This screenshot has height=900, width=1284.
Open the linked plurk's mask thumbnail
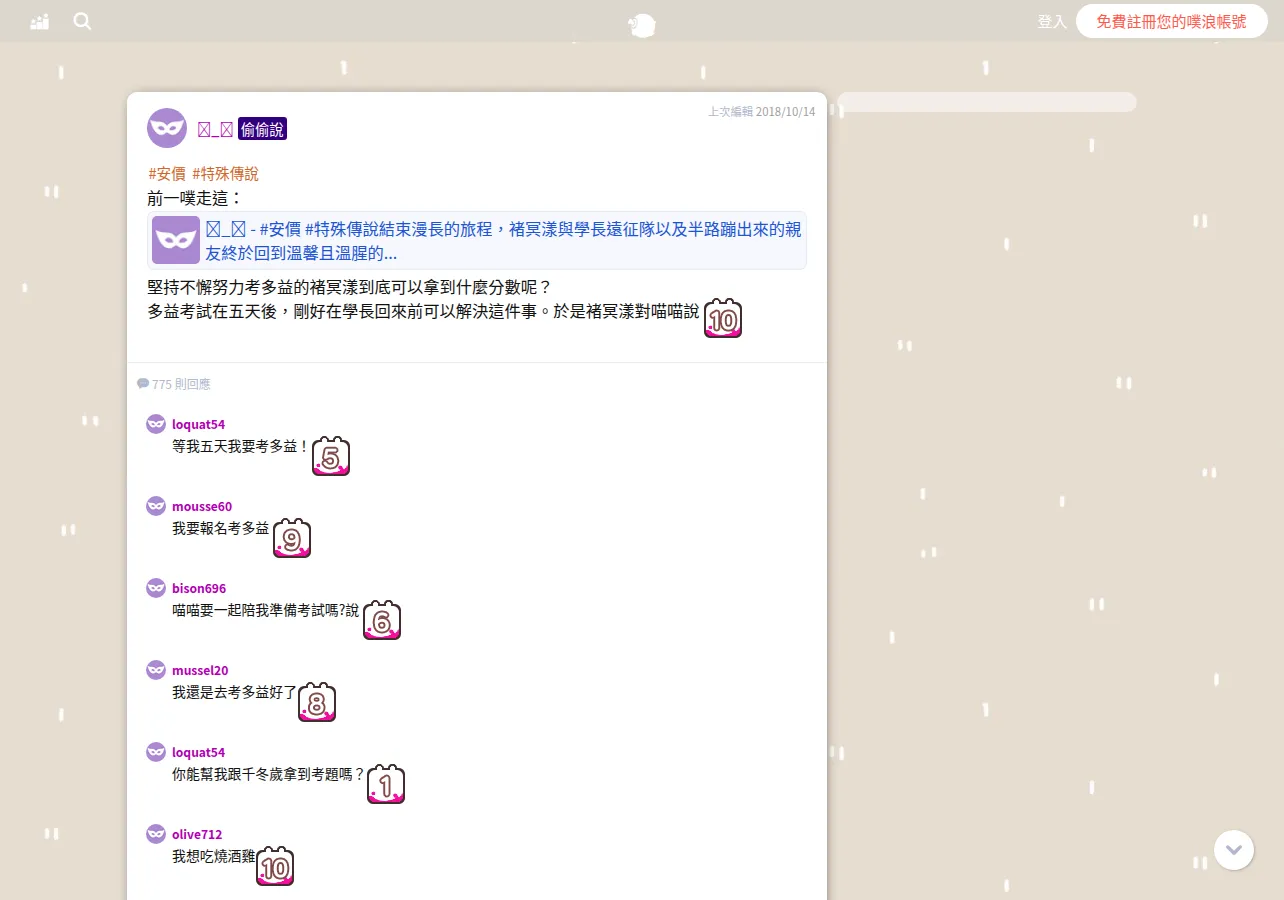click(x=176, y=240)
